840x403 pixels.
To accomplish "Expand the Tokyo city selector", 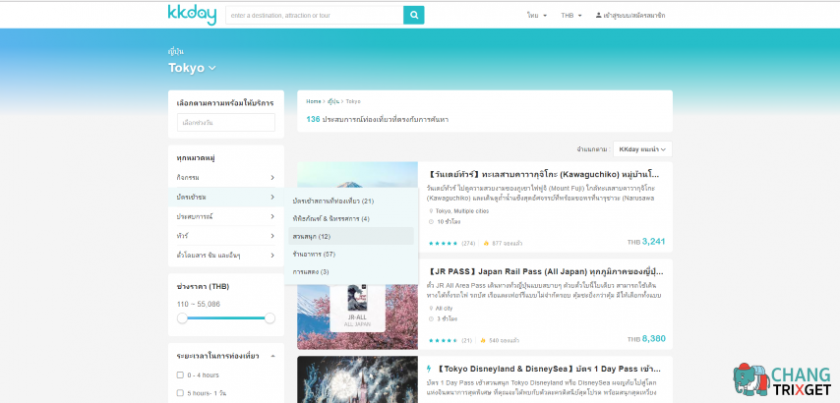I will coord(192,68).
